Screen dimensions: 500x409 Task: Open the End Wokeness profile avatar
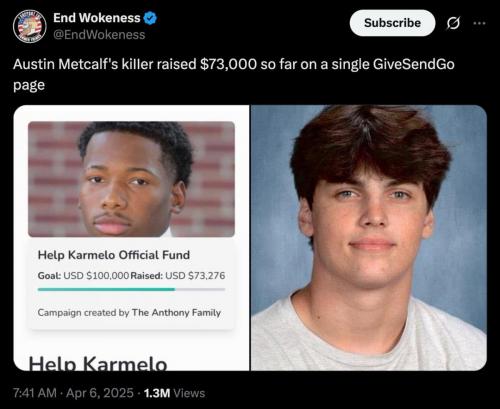click(30, 26)
